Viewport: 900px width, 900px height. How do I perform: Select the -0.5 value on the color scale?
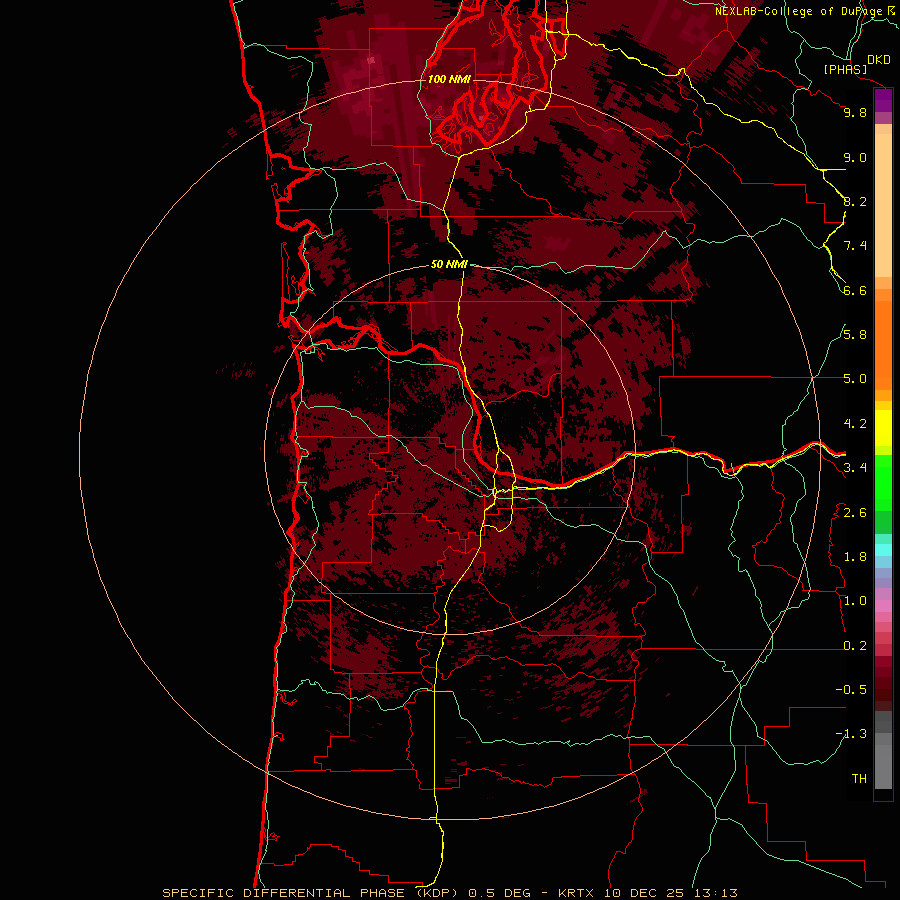click(851, 690)
